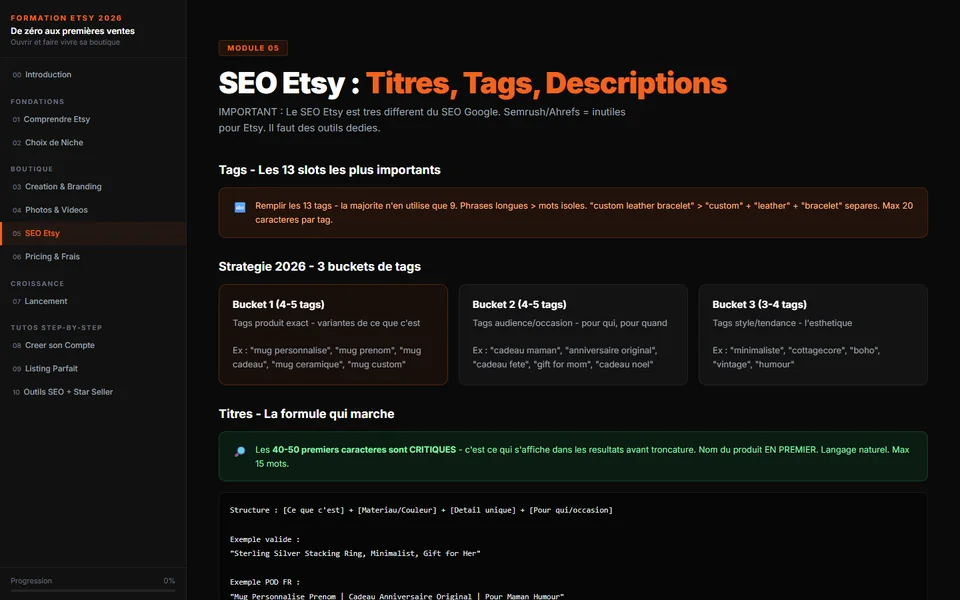Select the Bucket 3 (3-4 tags) card
Viewport: 960px width, 600px height.
813,334
